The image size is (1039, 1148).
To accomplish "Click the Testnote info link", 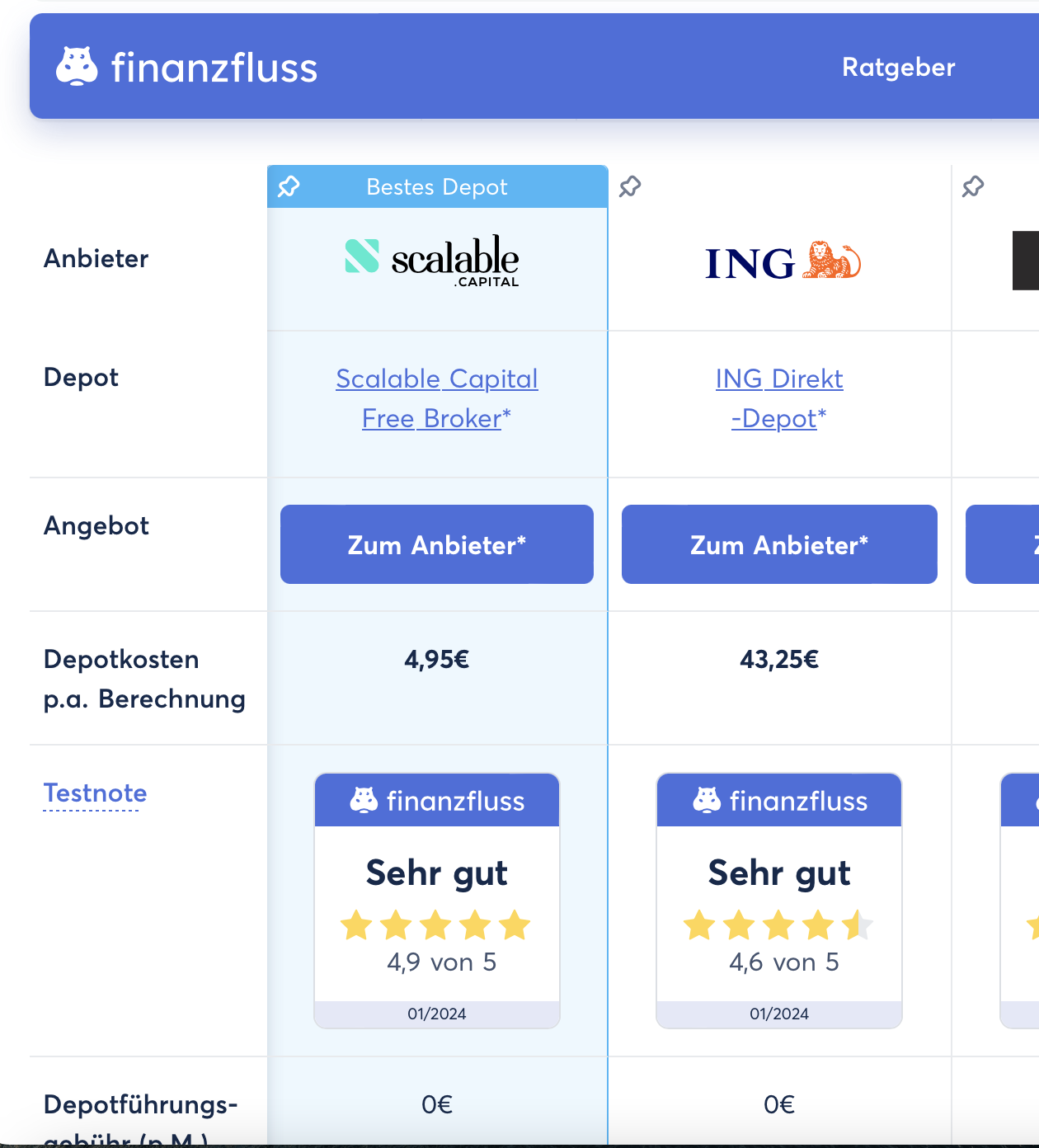I will point(95,793).
